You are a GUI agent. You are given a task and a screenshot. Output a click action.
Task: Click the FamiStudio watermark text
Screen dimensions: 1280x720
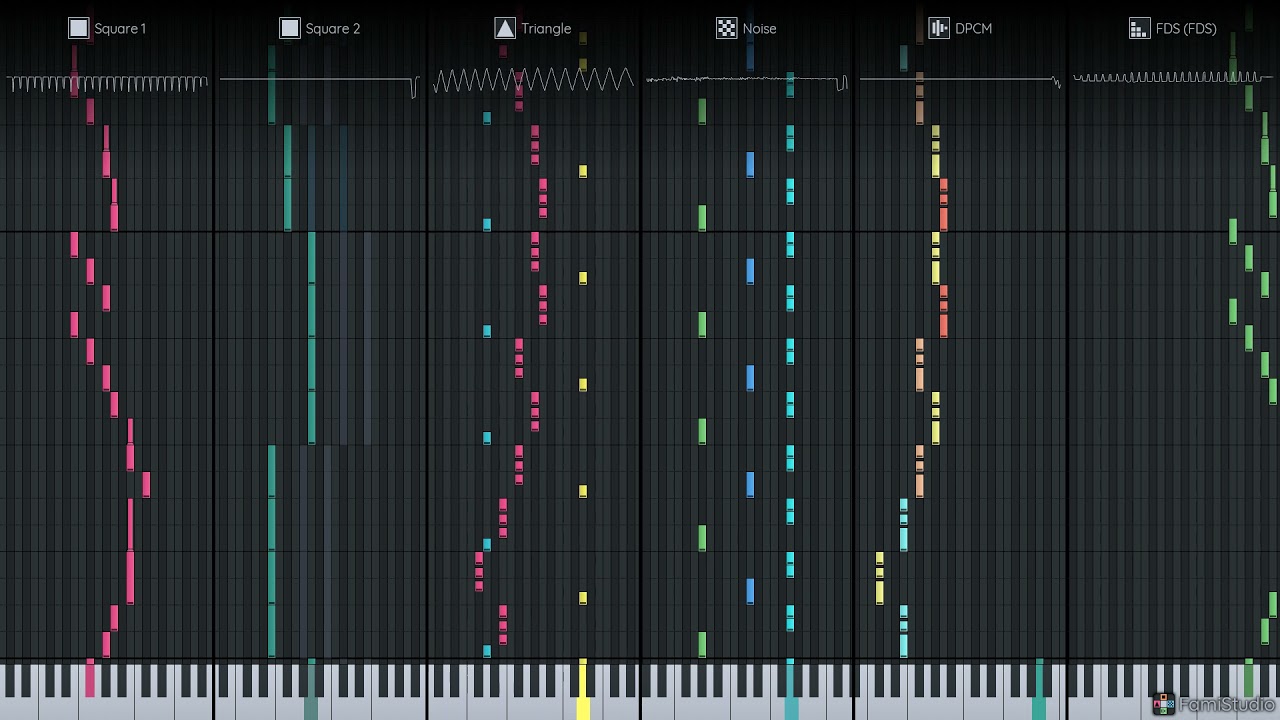point(1227,705)
